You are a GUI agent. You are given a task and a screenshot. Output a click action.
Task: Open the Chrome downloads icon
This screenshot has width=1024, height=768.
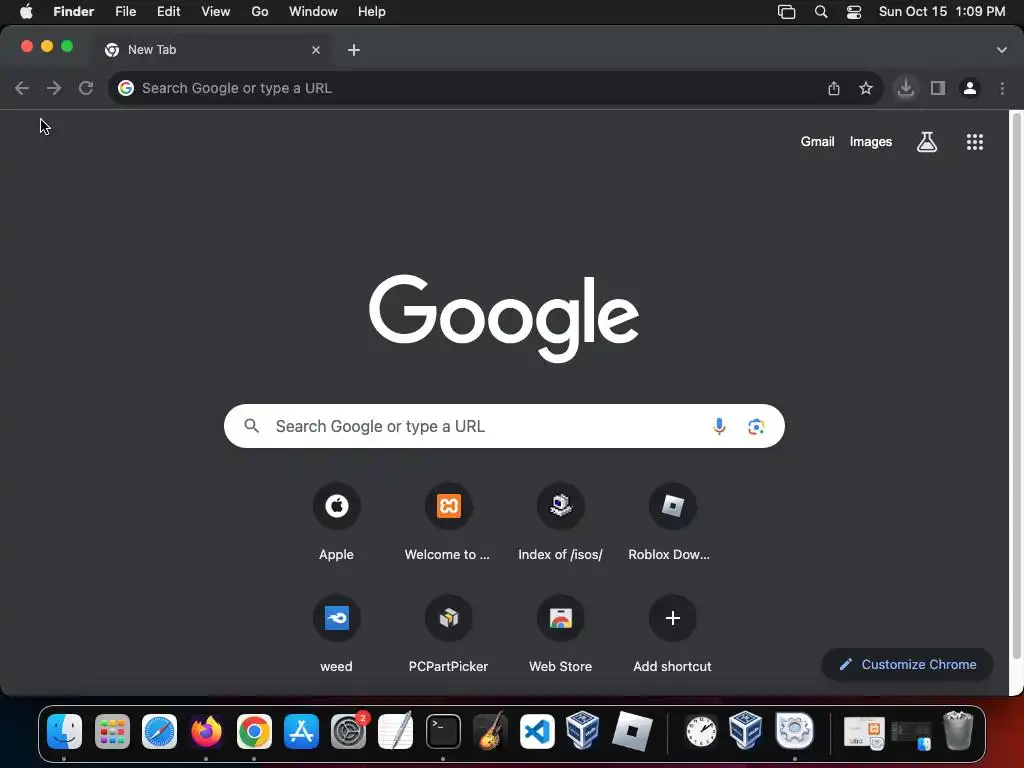tap(906, 88)
